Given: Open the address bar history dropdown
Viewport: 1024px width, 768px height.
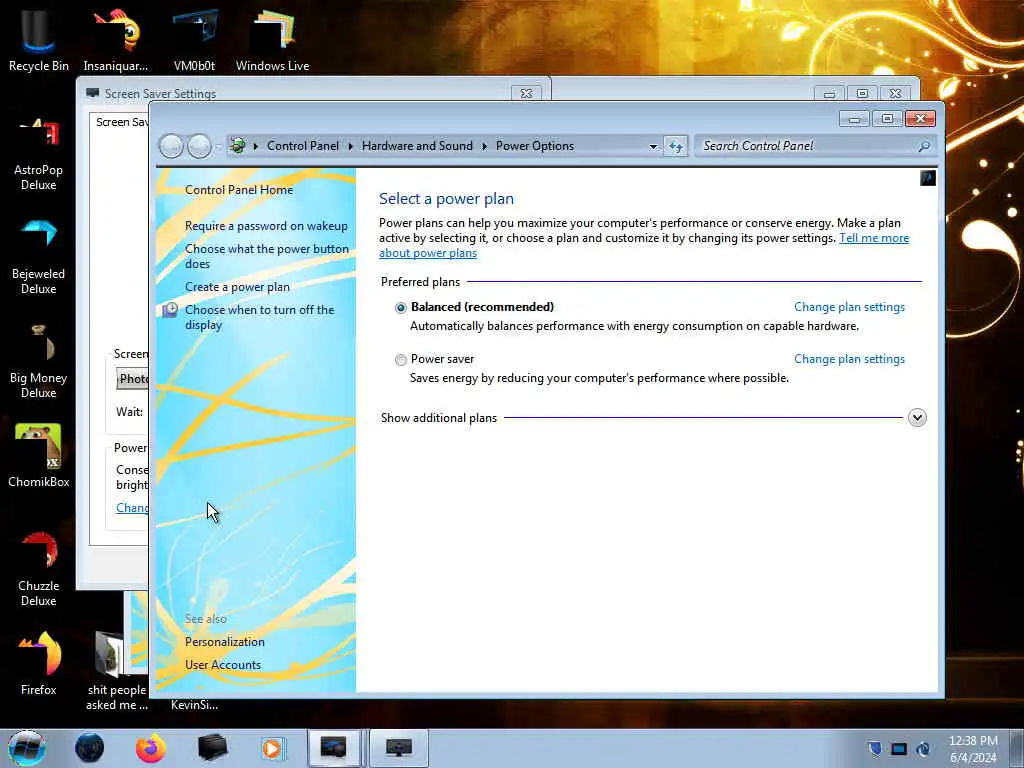Looking at the screenshot, I should 652,147.
